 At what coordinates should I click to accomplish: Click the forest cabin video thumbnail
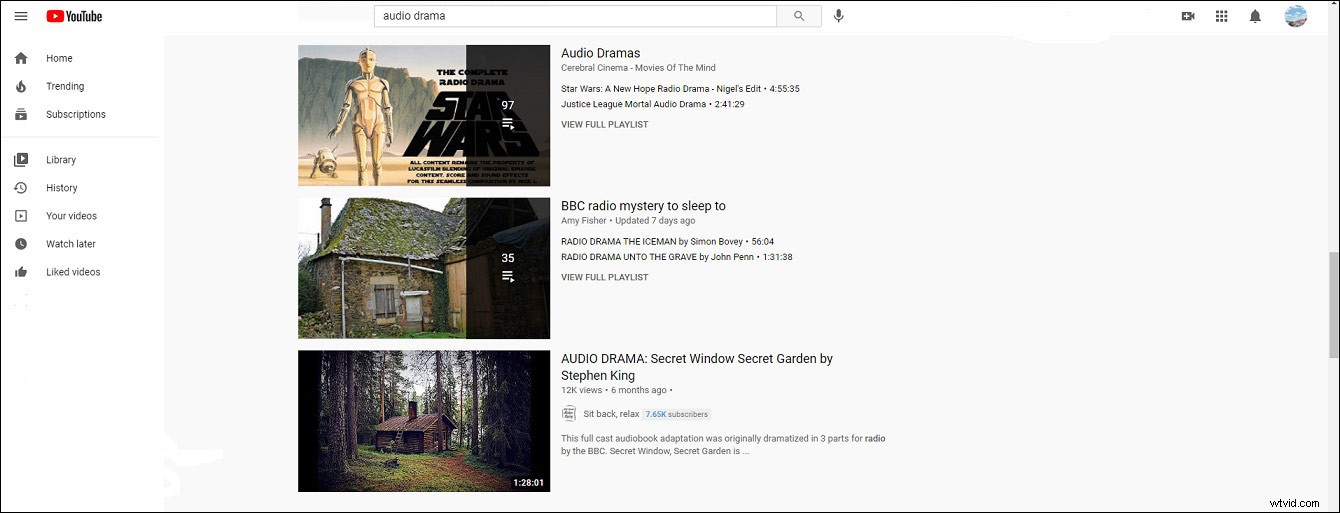pos(424,421)
